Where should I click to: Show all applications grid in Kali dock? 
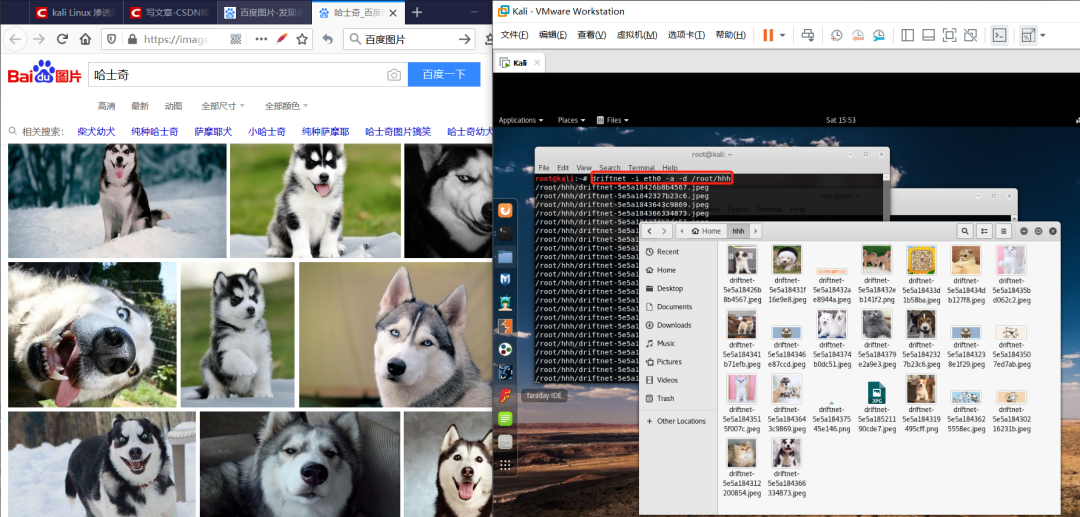click(x=505, y=465)
